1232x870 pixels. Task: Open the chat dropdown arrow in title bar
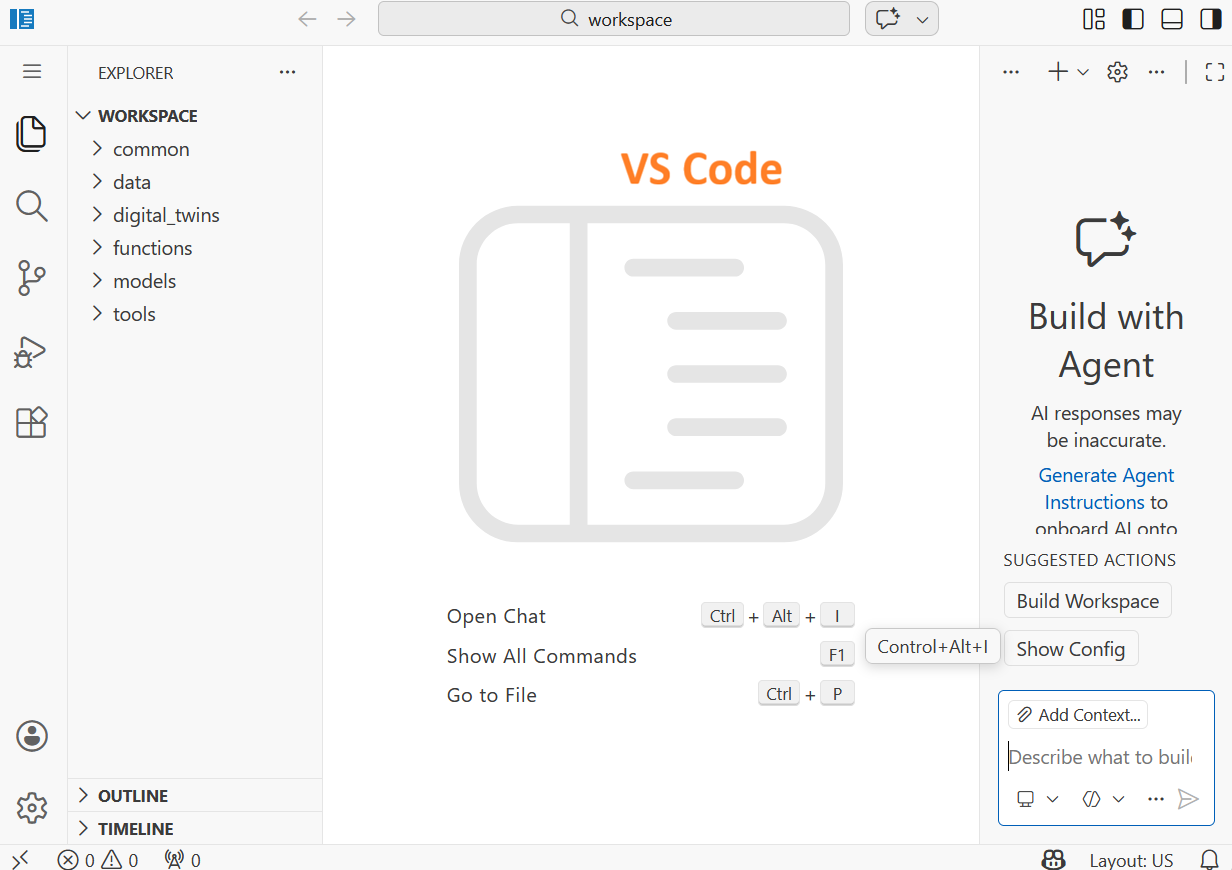922,19
